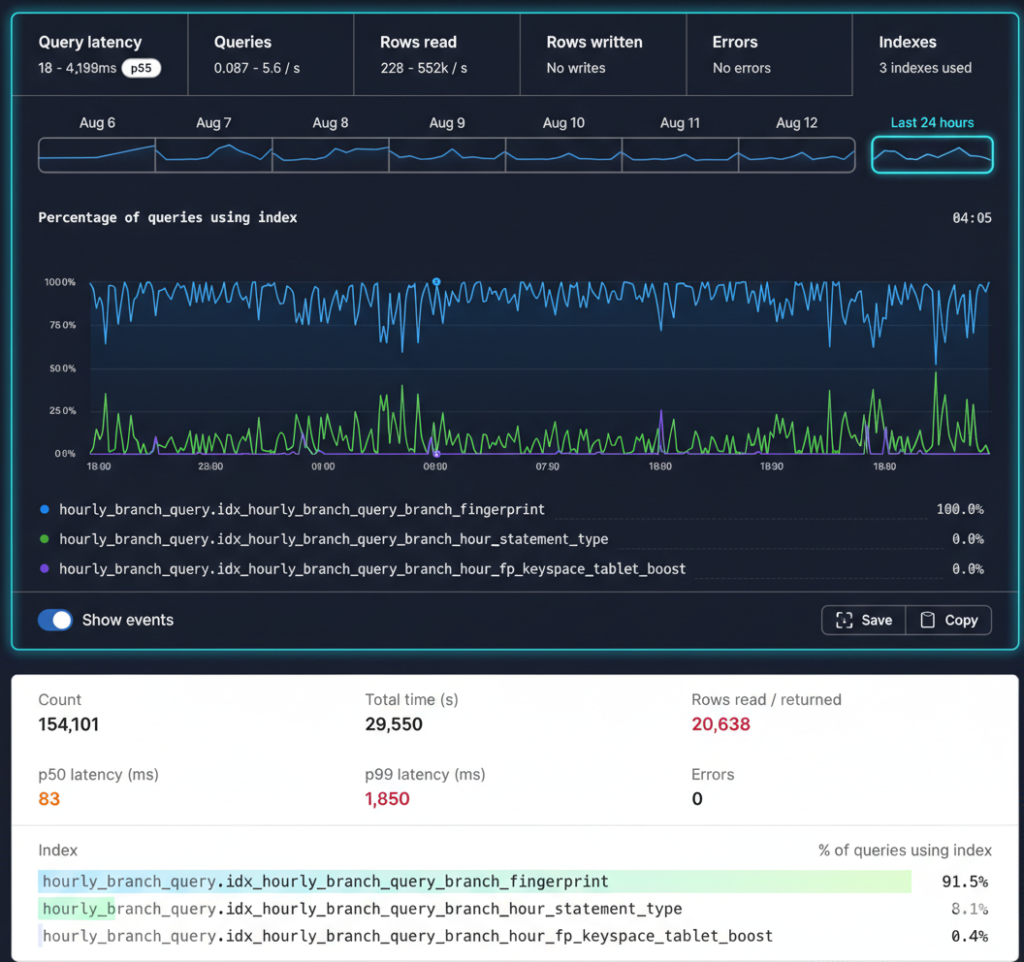Switch to the Queries tab
This screenshot has width=1024, height=962.
pos(269,55)
